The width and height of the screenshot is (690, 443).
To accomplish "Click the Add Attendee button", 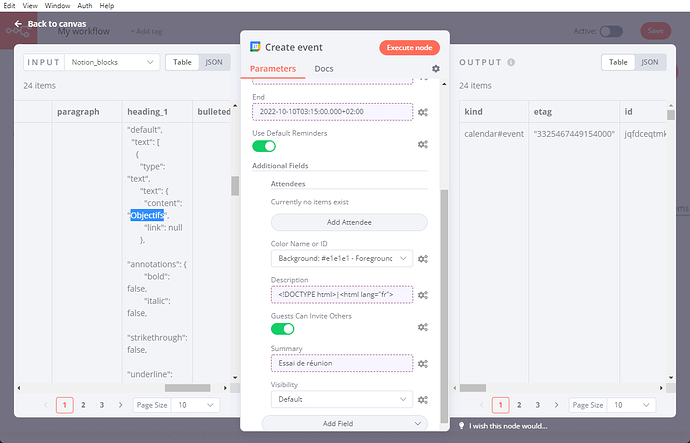I will pos(349,222).
